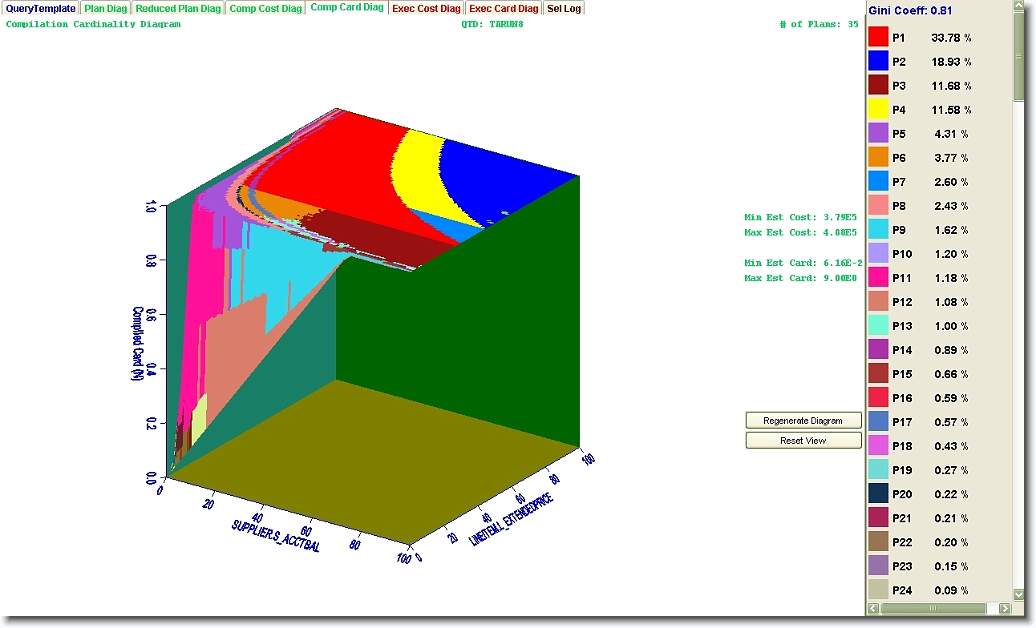Switch to Exec Card Diag tab
Screen dimensions: 1036x628
click(504, 8)
